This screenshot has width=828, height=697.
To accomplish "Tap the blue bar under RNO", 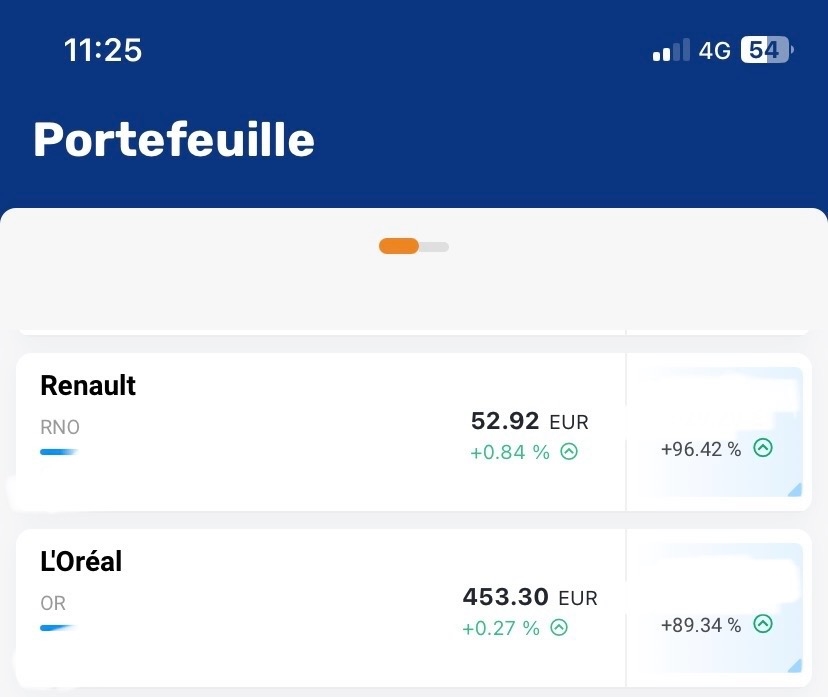I will click(x=59, y=452).
